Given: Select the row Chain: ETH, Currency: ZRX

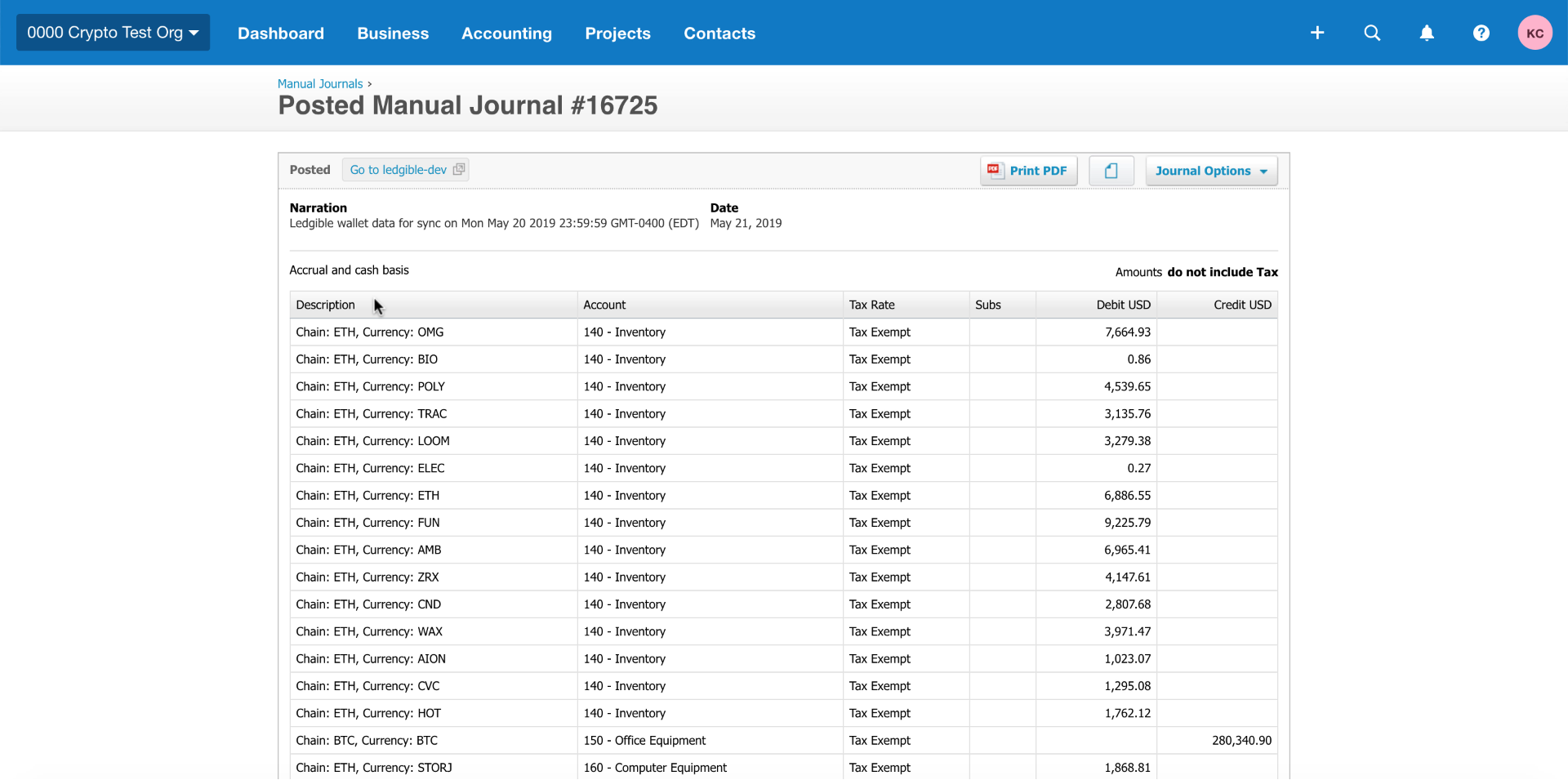Looking at the screenshot, I should [783, 577].
